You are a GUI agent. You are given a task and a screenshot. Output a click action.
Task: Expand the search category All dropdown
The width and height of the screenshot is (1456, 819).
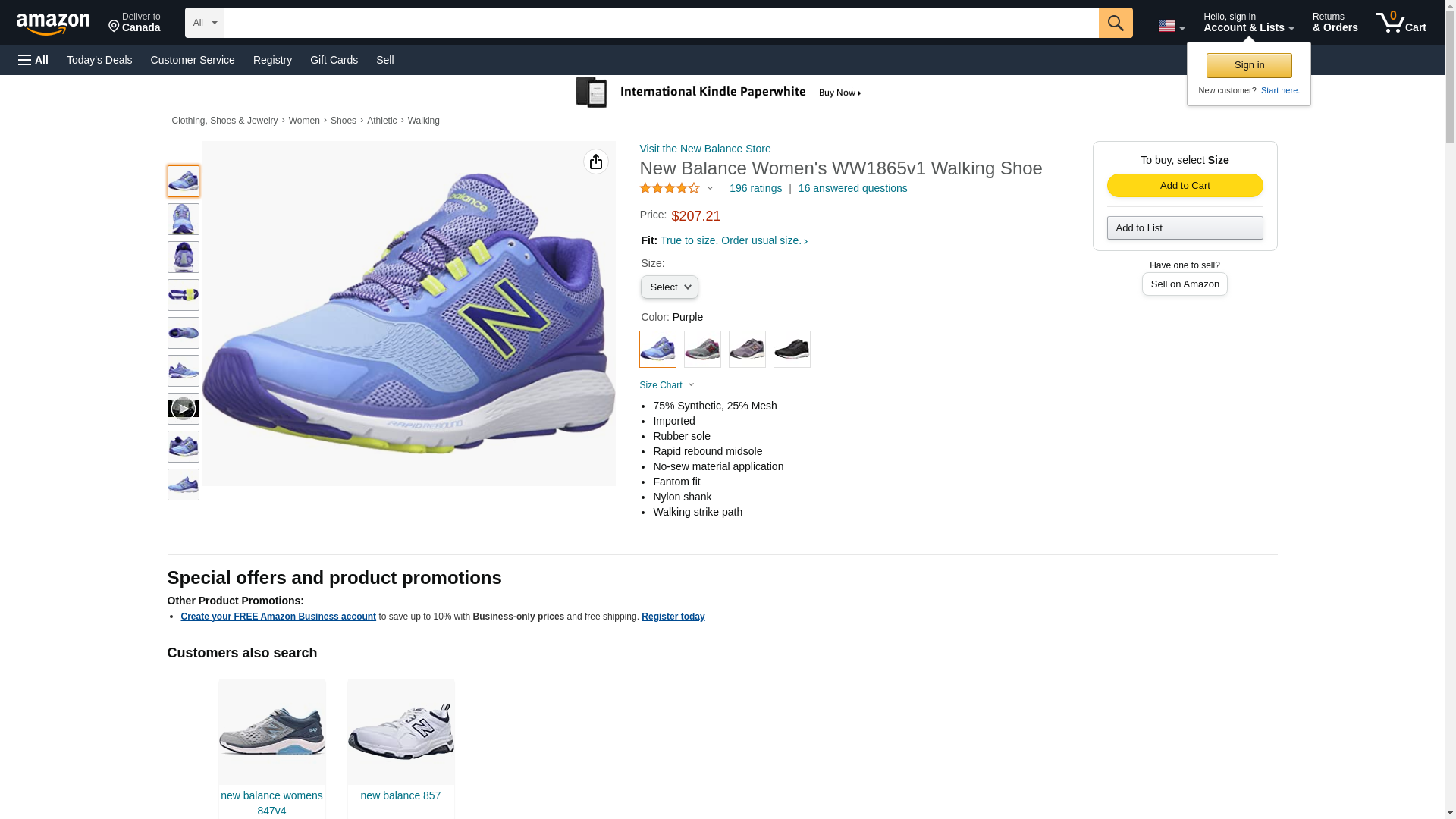[x=204, y=23]
